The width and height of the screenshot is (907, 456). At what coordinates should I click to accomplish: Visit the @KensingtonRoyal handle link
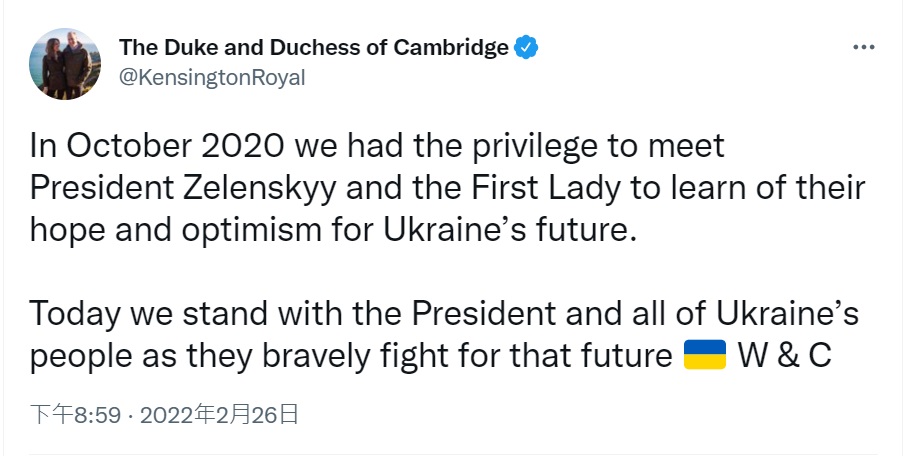212,77
